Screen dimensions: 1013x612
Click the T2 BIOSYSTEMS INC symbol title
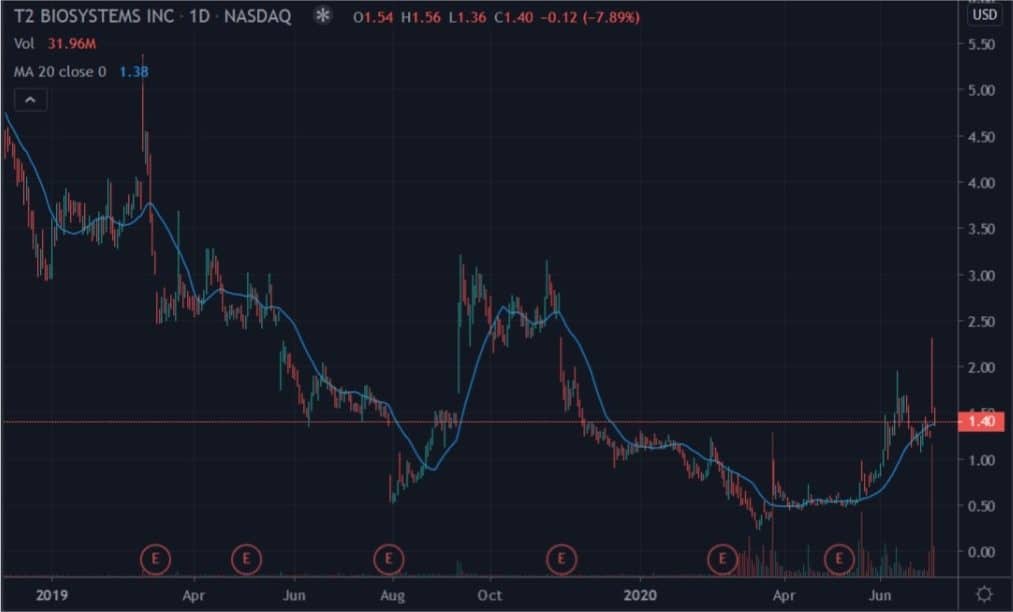click(94, 16)
